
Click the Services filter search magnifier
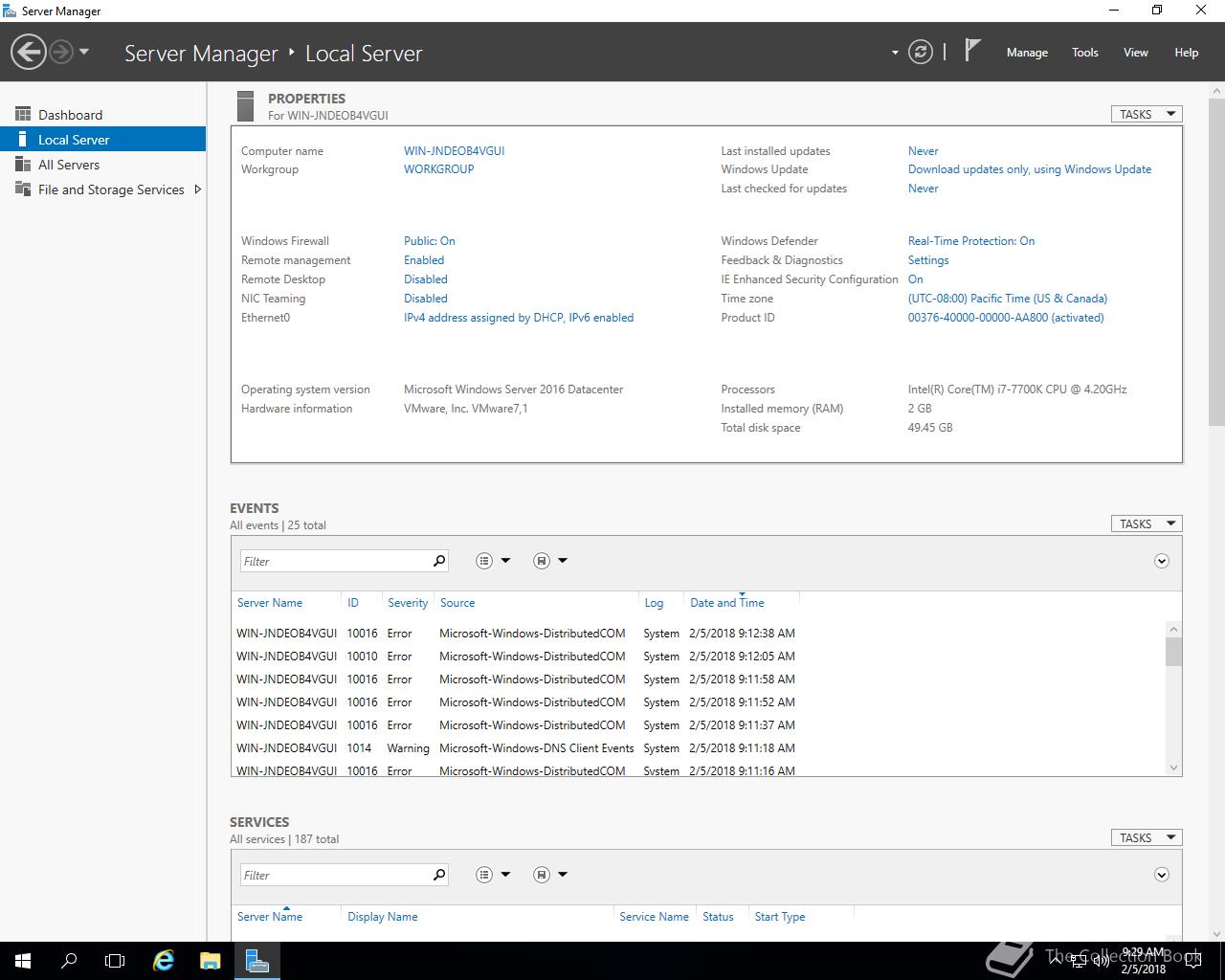[x=439, y=875]
